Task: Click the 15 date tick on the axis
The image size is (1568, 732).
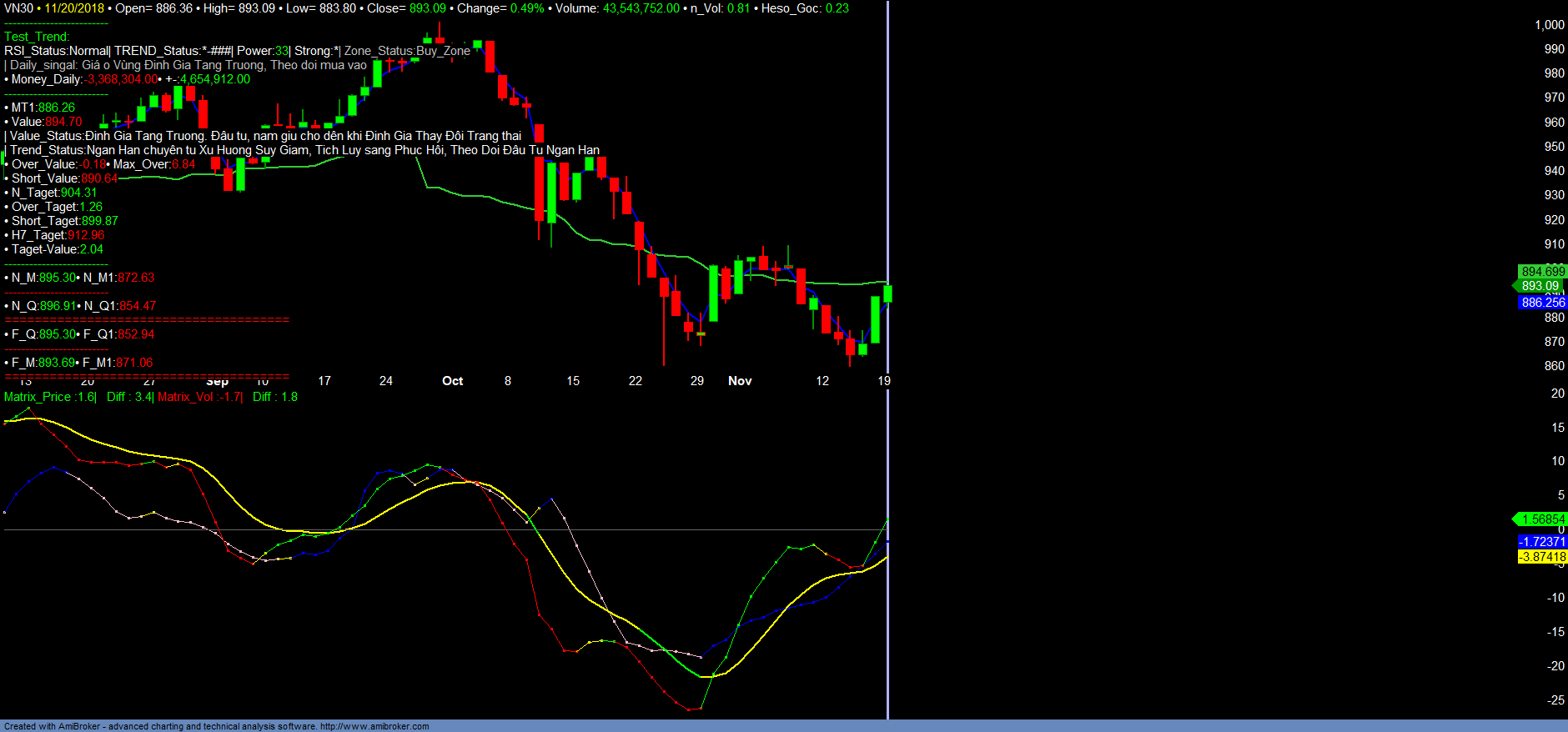Action: 573,381
